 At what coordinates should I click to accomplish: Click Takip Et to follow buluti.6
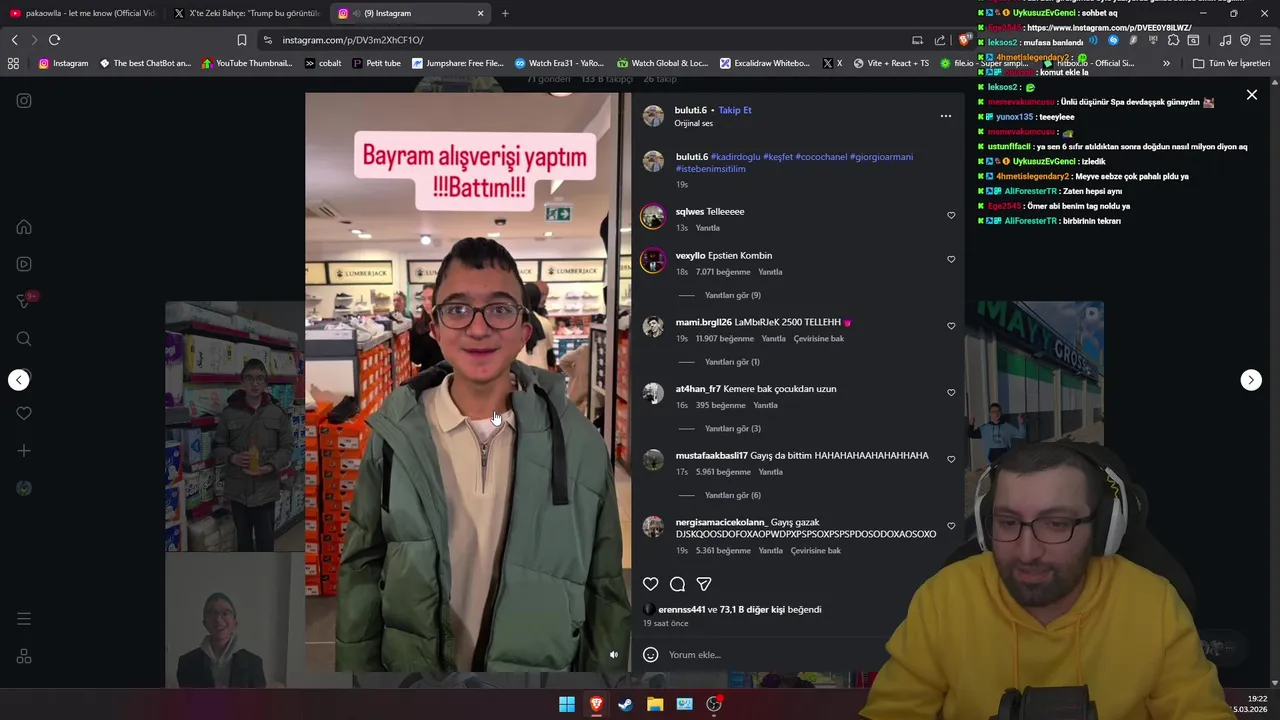(x=734, y=110)
